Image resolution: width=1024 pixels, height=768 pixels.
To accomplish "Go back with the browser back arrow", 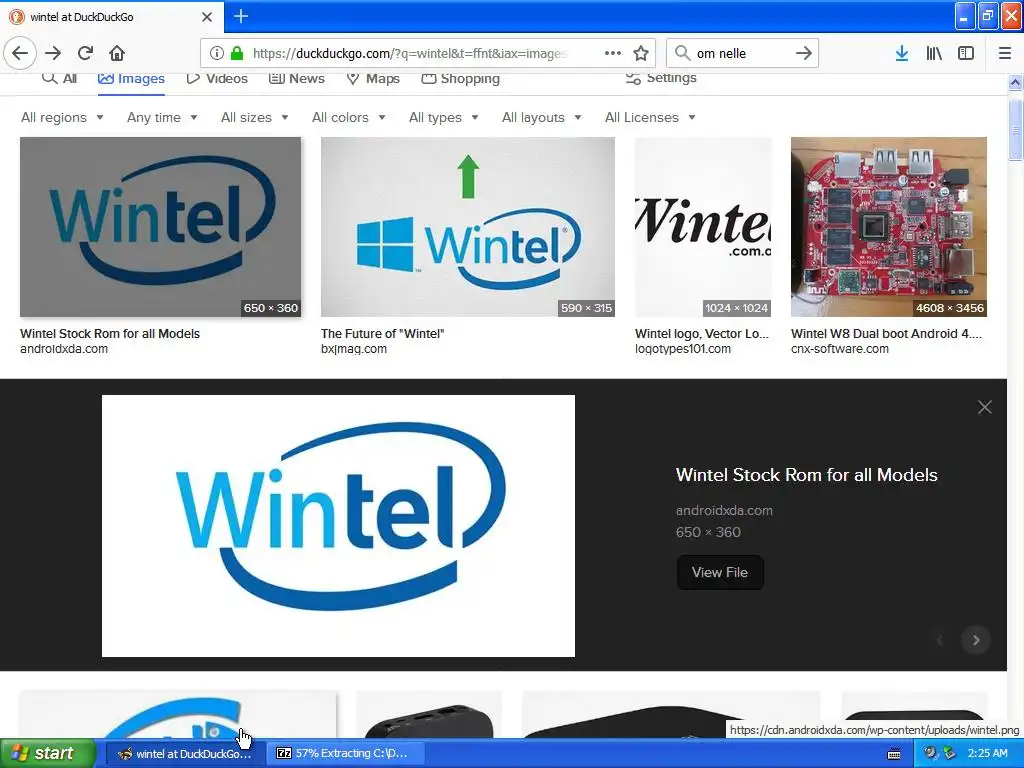I will (x=20, y=53).
